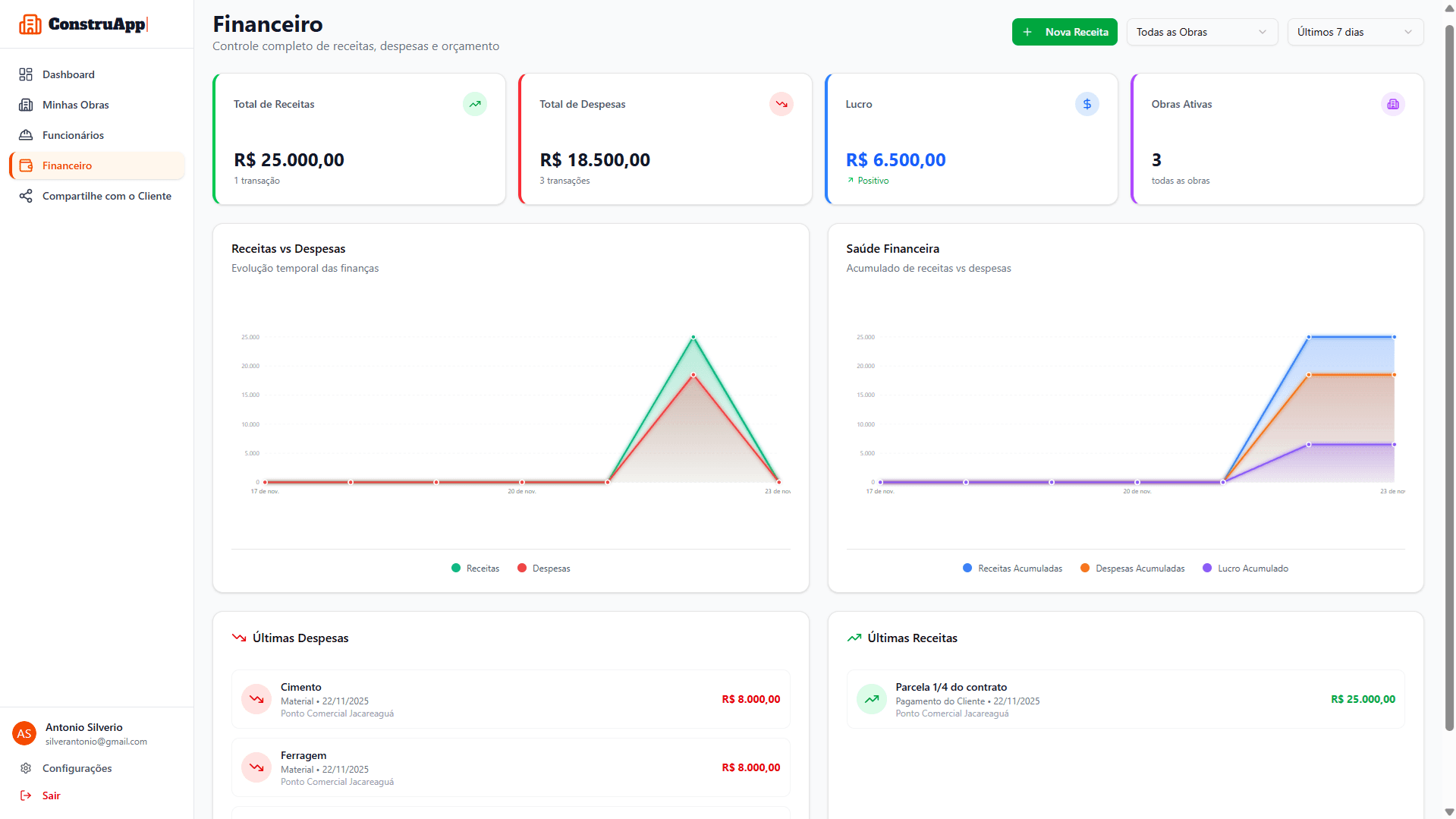
Task: Click the Configurações gear icon
Action: click(x=27, y=768)
